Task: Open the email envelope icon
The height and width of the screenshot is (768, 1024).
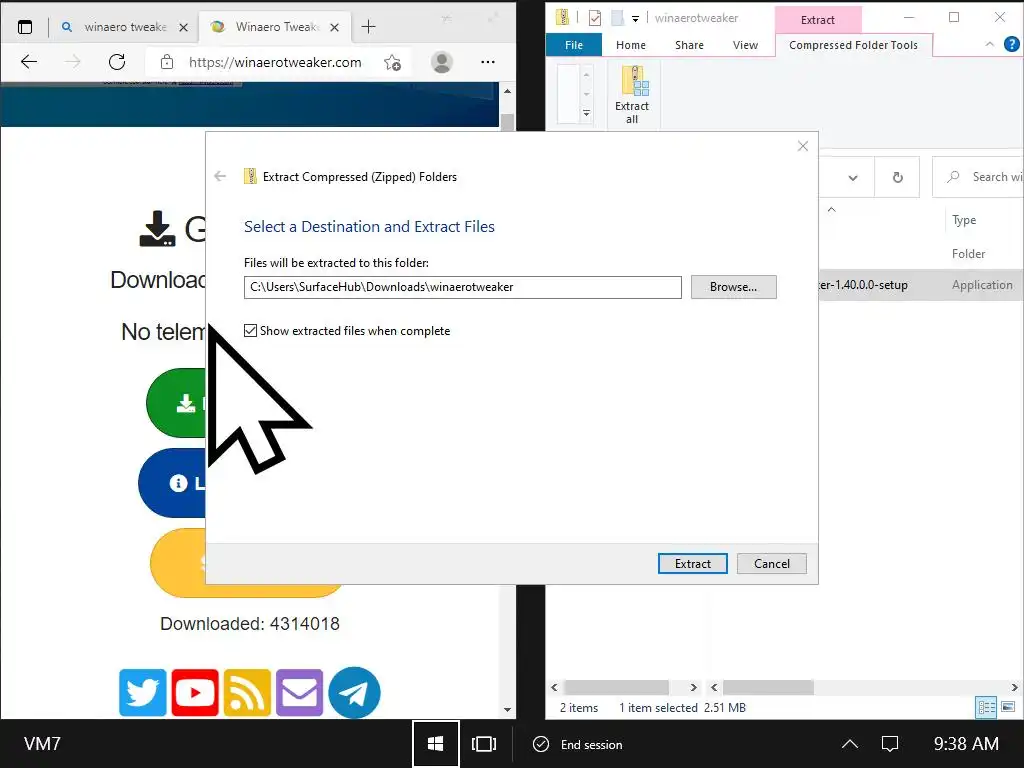Action: coord(300,692)
